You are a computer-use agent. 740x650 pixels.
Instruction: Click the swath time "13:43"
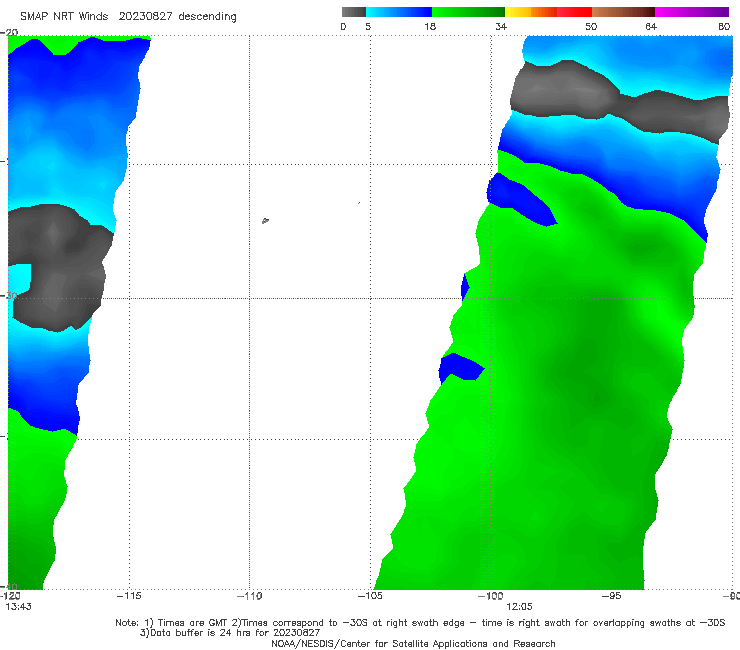pos(18,607)
